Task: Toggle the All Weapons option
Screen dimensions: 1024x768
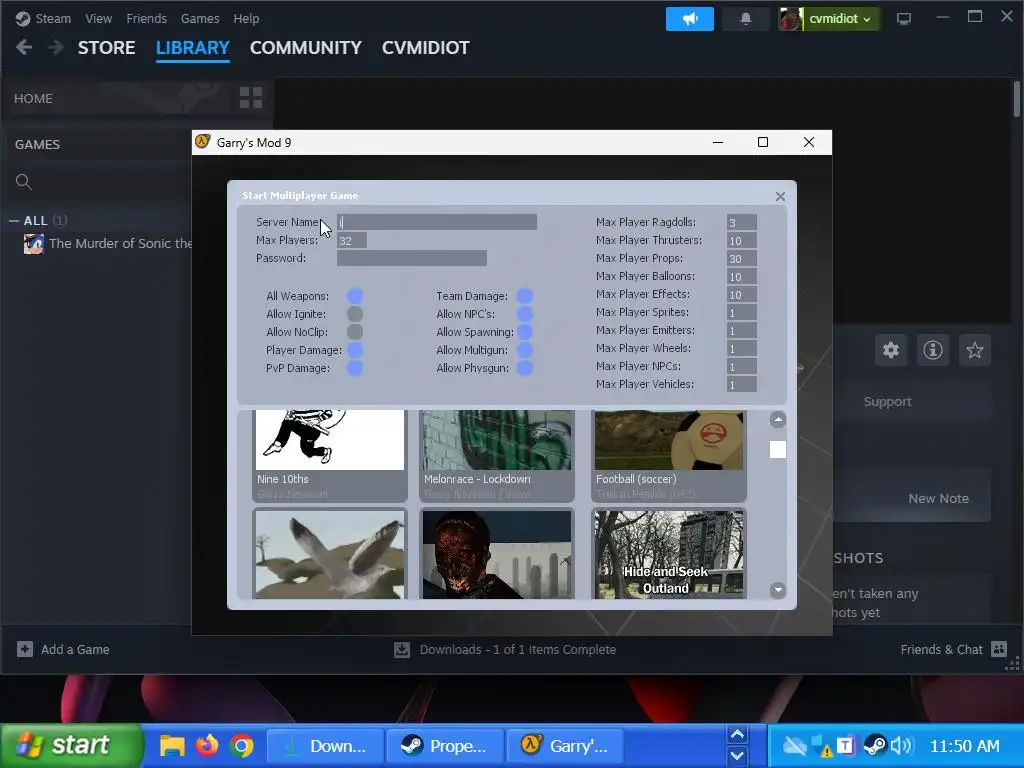Action: click(x=355, y=296)
